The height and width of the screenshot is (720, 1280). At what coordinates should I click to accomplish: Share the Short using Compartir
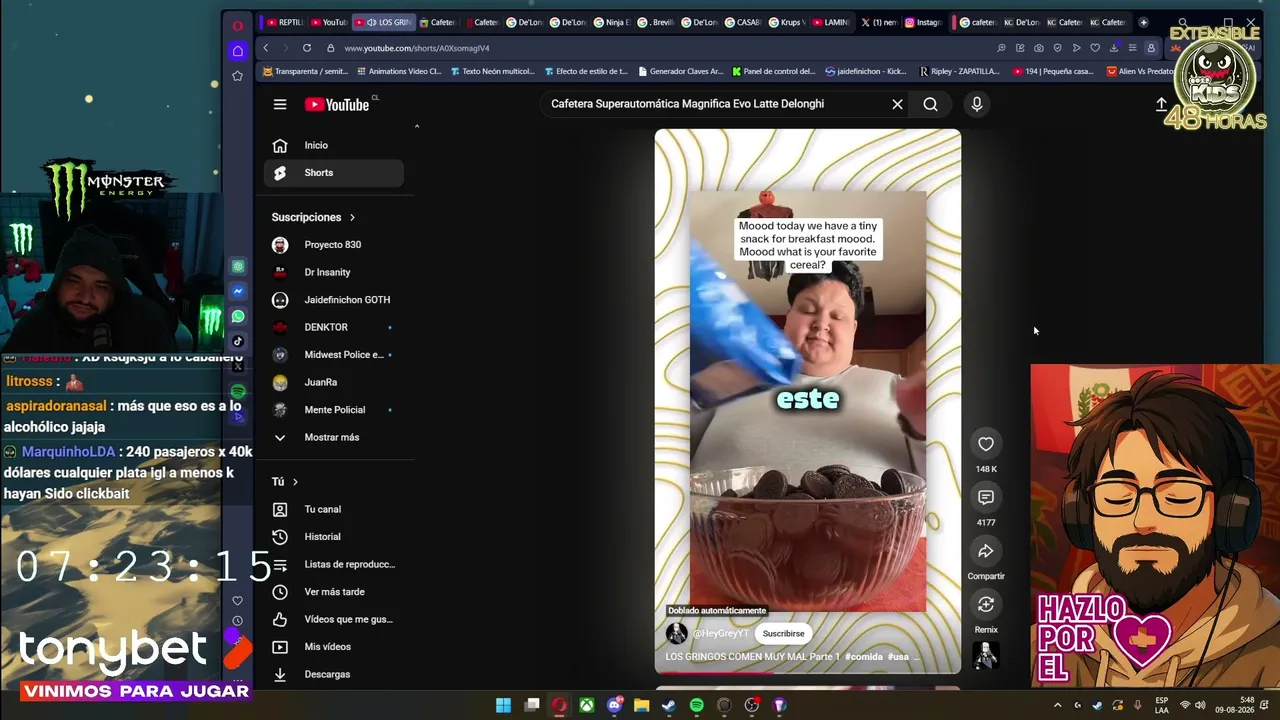986,551
